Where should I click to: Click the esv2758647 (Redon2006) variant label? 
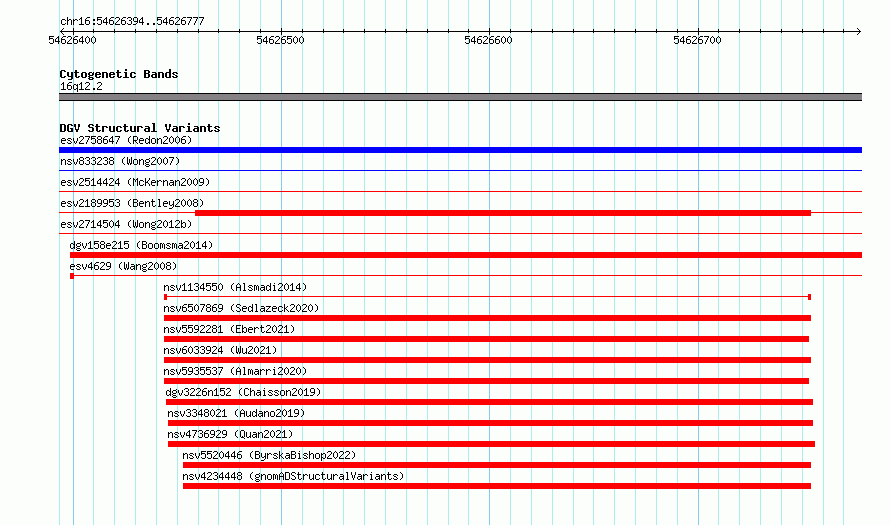point(126,140)
